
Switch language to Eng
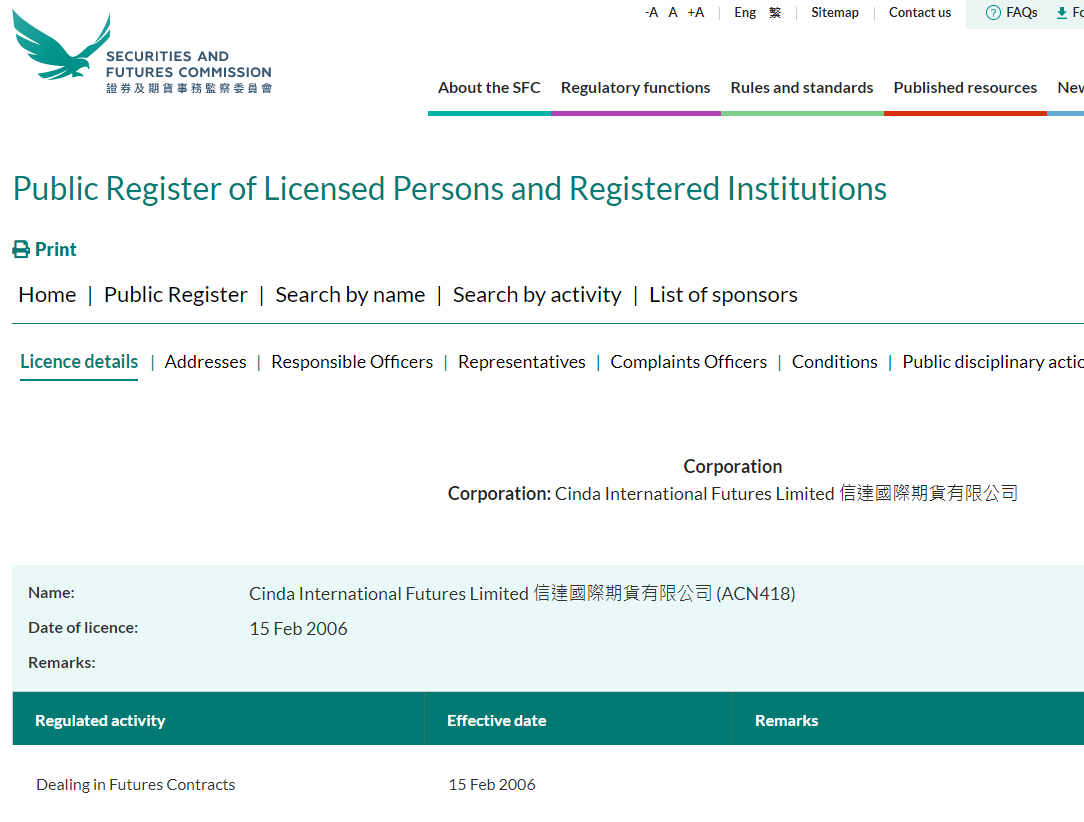(x=745, y=12)
